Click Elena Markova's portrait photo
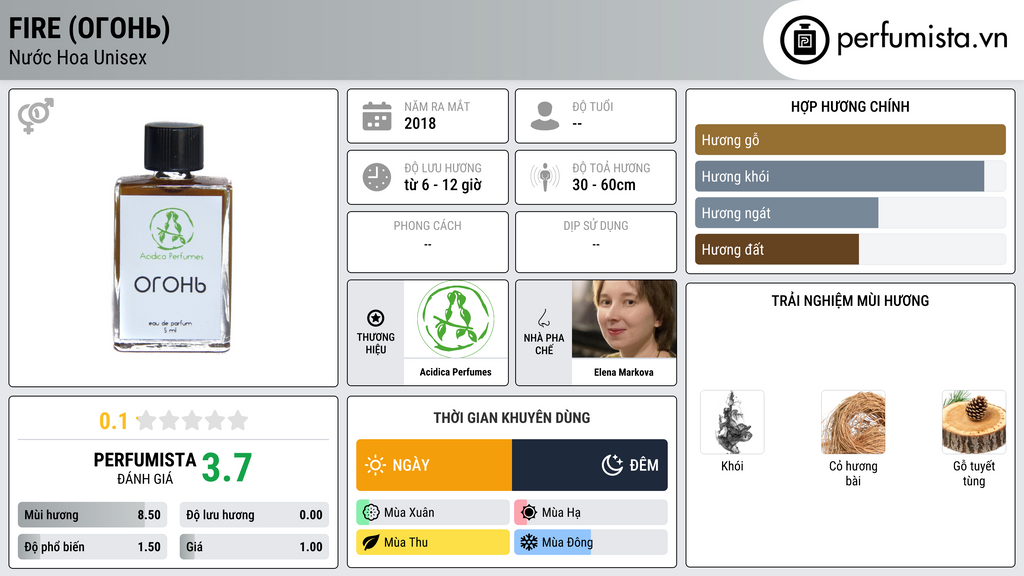1024x576 pixels. click(x=624, y=319)
